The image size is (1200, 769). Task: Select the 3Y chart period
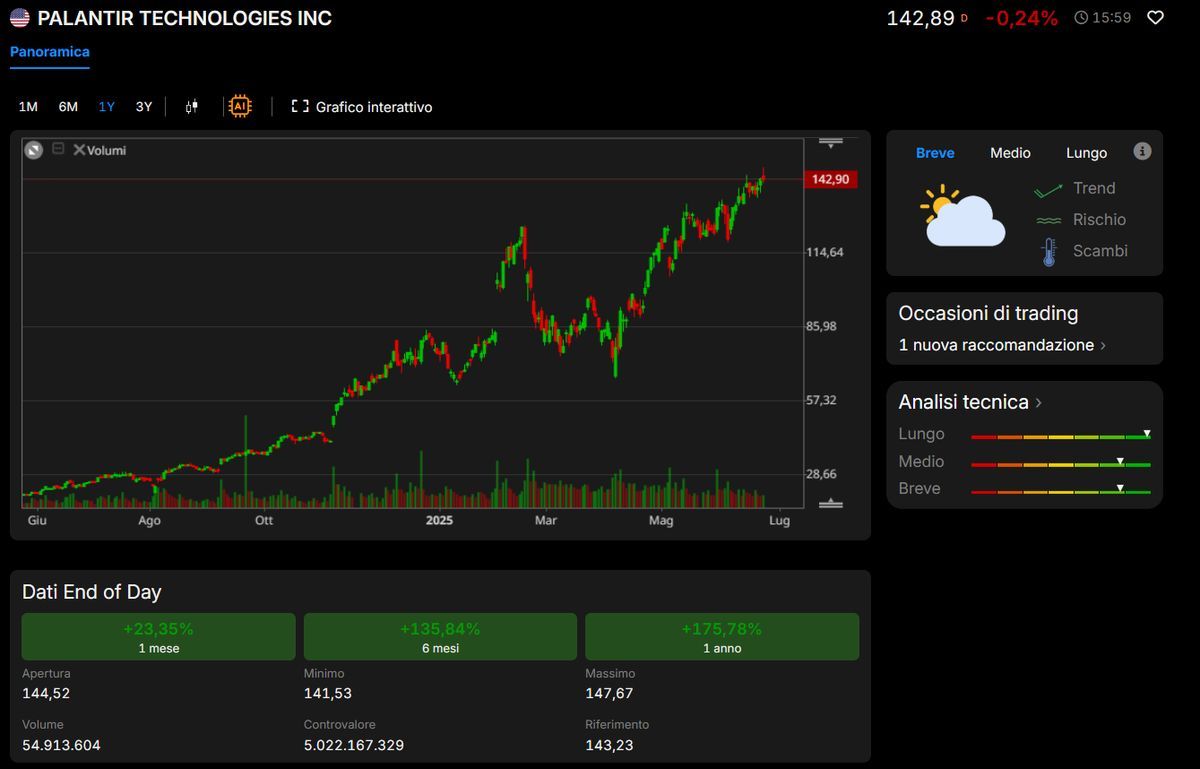point(144,106)
